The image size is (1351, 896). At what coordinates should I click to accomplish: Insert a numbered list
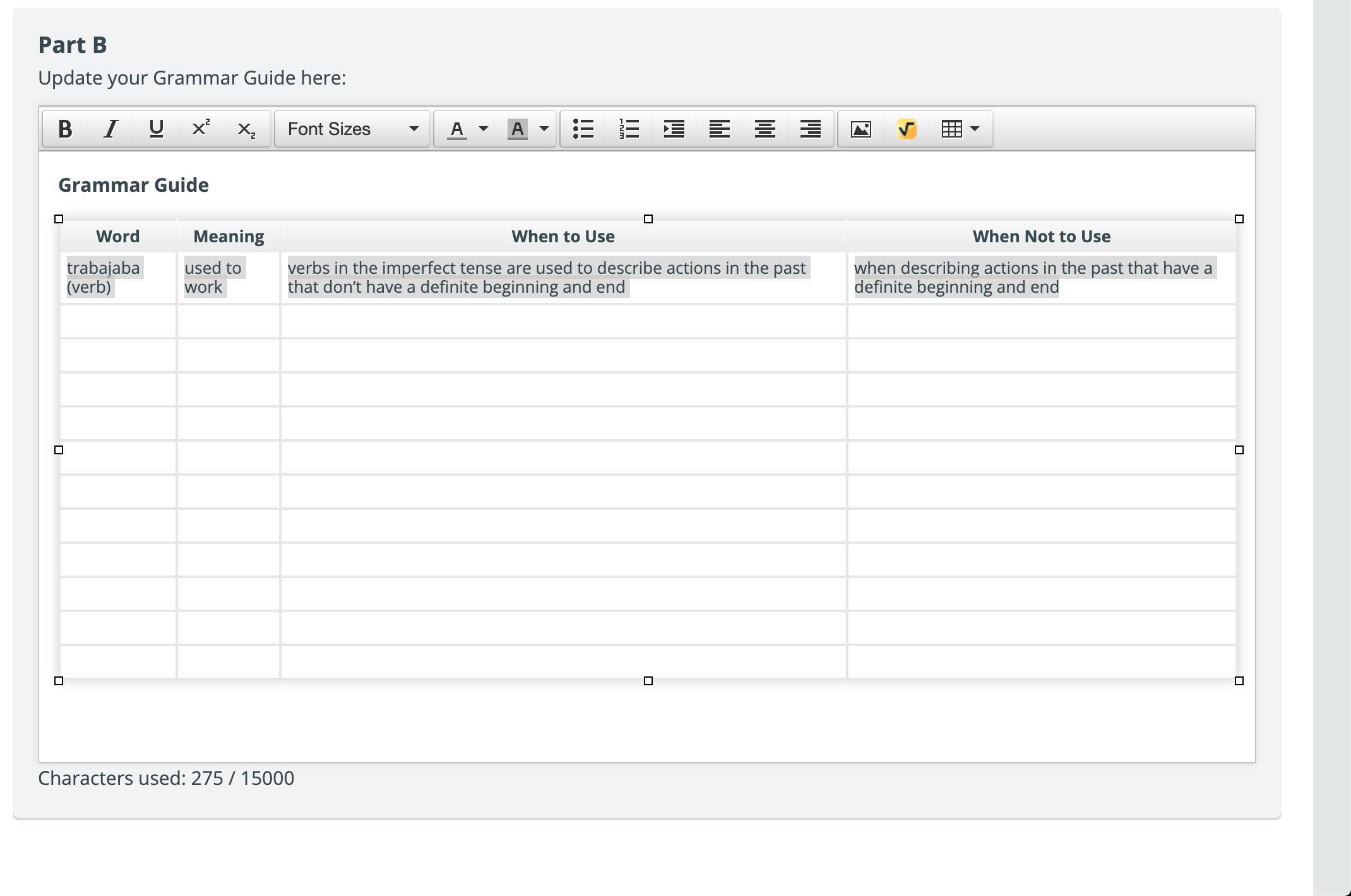point(629,129)
